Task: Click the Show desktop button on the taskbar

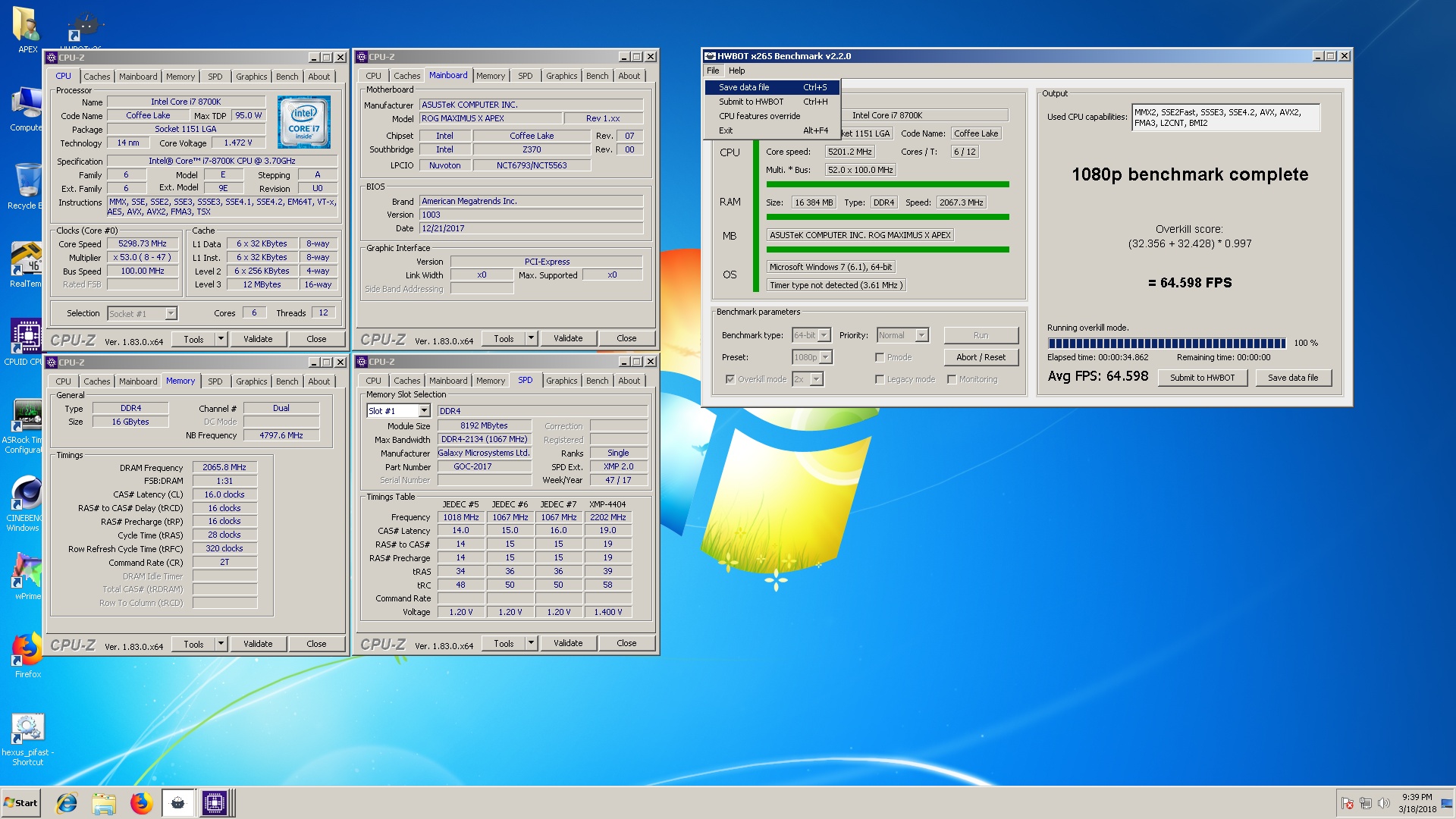Action: (x=1447, y=803)
